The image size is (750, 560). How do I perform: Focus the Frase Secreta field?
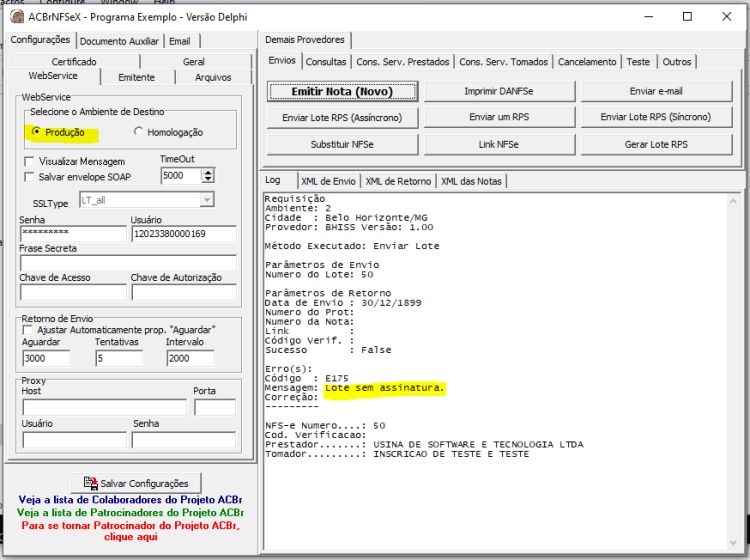click(128, 263)
